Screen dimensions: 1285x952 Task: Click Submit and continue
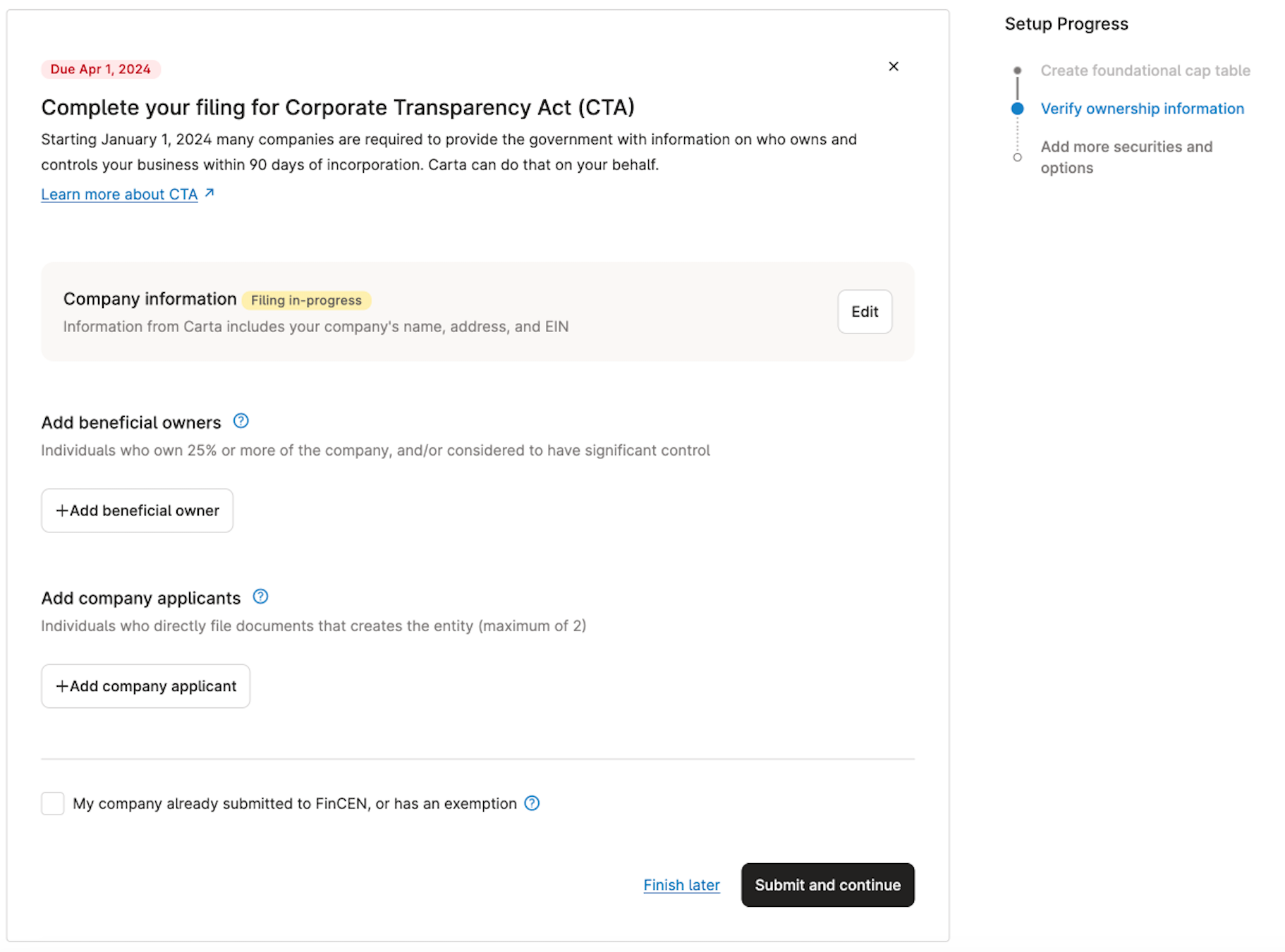pos(827,885)
